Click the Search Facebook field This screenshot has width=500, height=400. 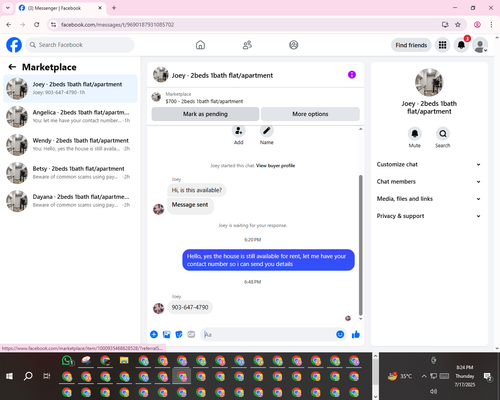80,45
